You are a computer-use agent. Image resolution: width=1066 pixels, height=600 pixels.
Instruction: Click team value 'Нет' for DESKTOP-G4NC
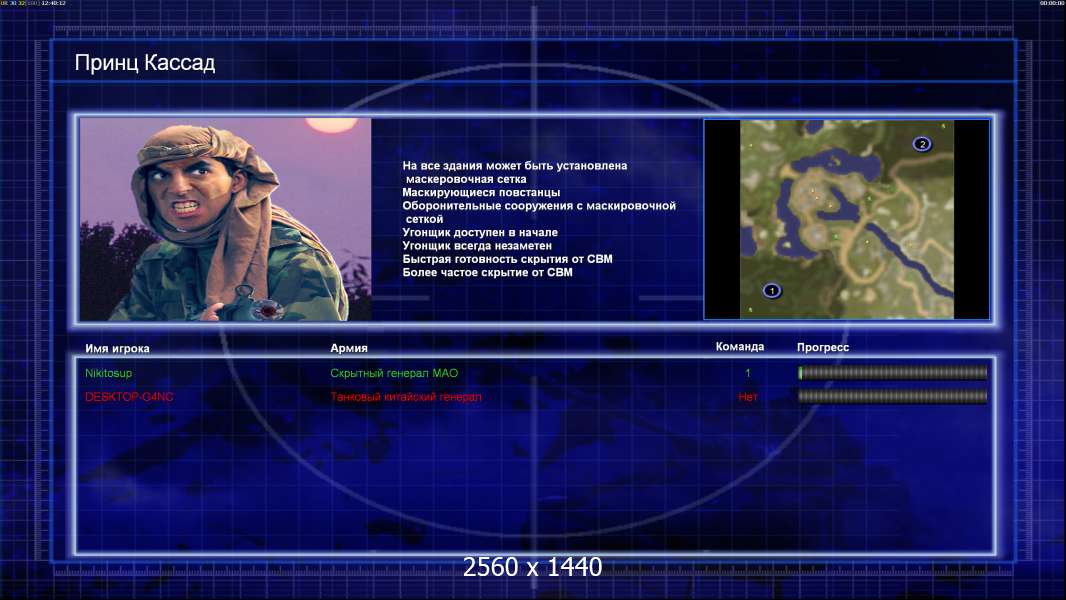click(x=748, y=397)
